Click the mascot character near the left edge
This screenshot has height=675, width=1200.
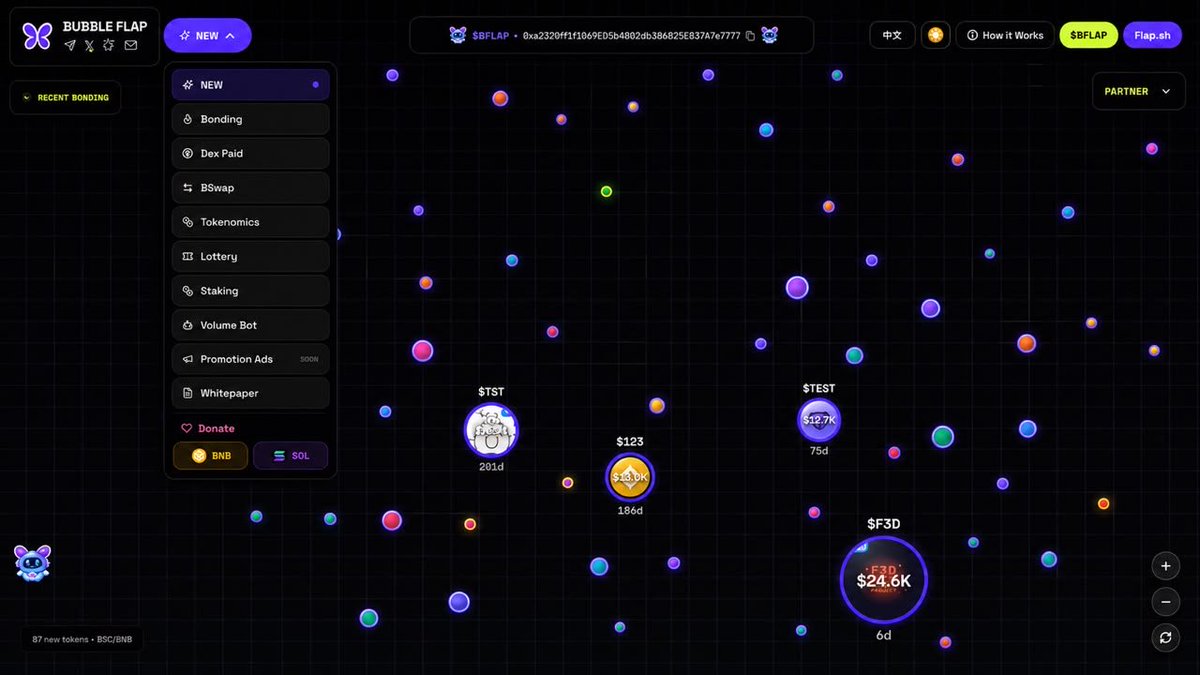[33, 563]
